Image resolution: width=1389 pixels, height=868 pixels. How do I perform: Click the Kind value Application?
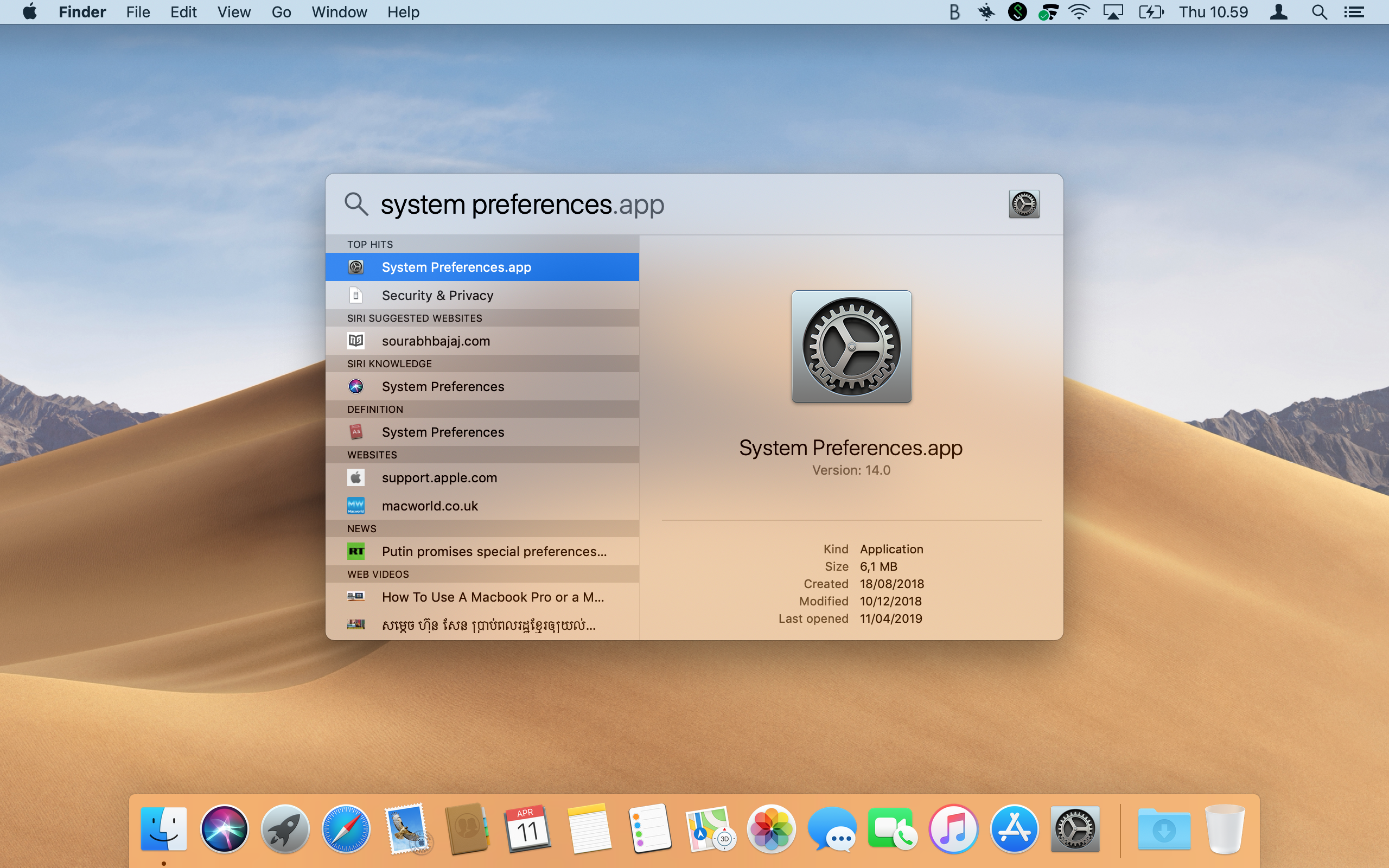891,549
